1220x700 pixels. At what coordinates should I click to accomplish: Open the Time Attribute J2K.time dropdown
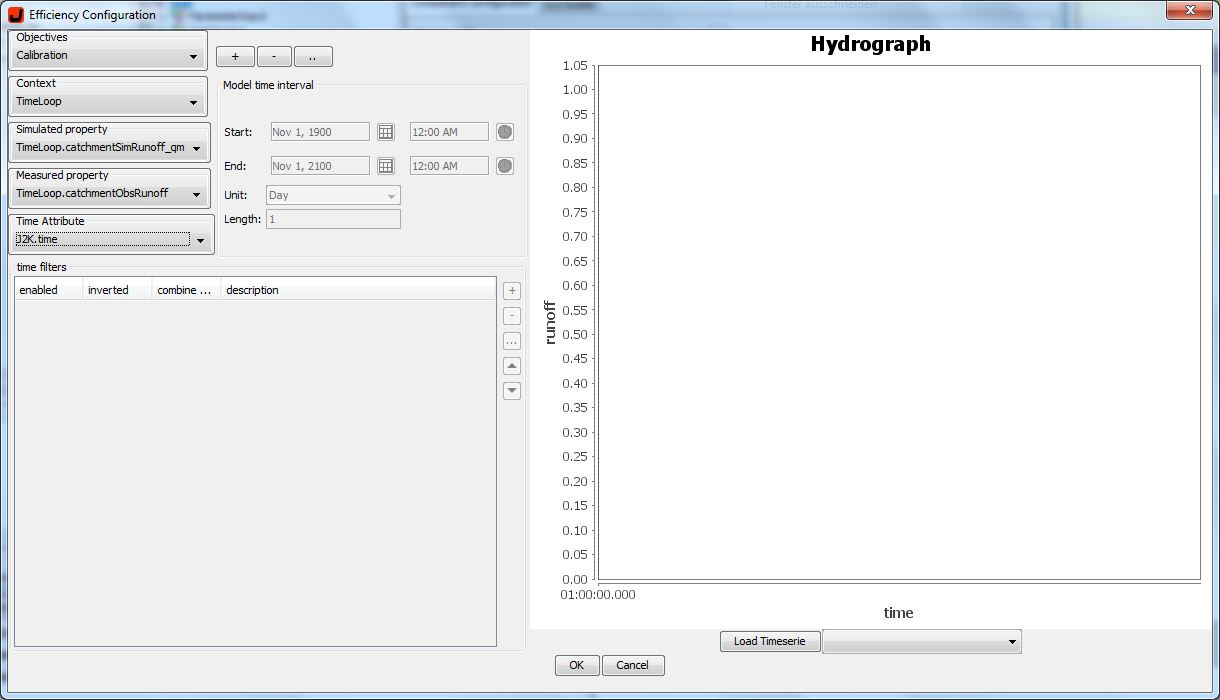coord(110,240)
